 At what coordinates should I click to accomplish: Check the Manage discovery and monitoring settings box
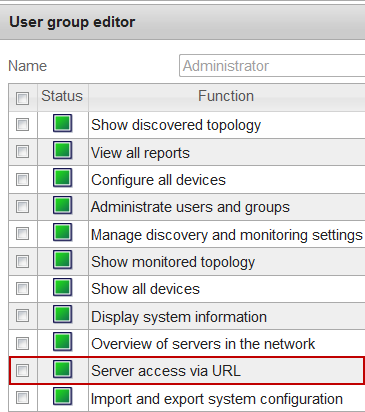(x=22, y=234)
